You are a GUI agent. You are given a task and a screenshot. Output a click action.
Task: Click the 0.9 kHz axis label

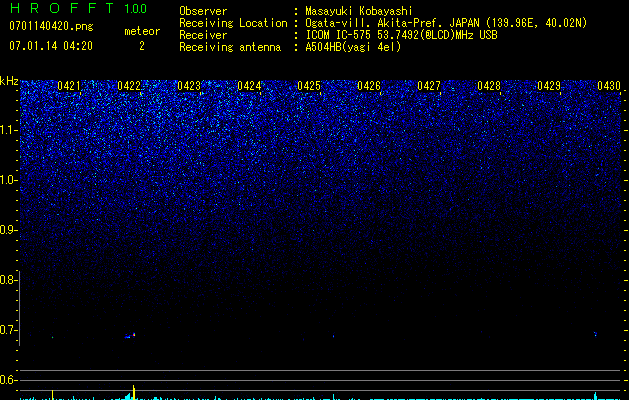click(x=8, y=230)
